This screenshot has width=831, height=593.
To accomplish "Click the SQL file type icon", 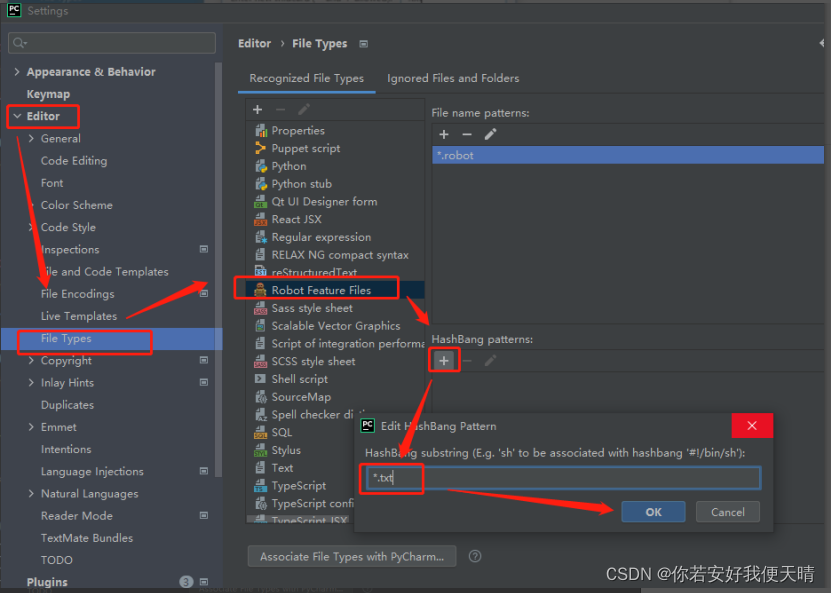I will pyautogui.click(x=262, y=432).
